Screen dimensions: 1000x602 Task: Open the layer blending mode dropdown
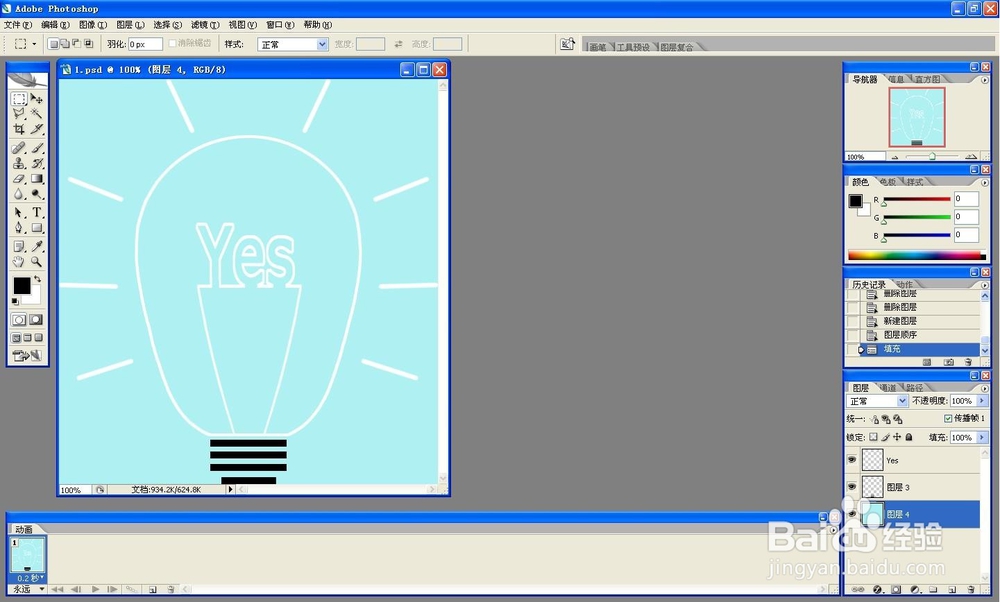tap(875, 400)
